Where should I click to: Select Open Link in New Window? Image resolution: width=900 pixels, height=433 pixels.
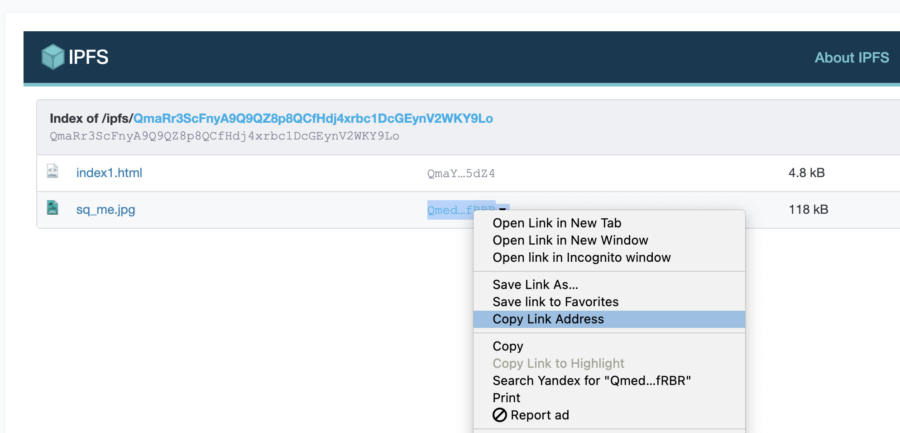(570, 240)
